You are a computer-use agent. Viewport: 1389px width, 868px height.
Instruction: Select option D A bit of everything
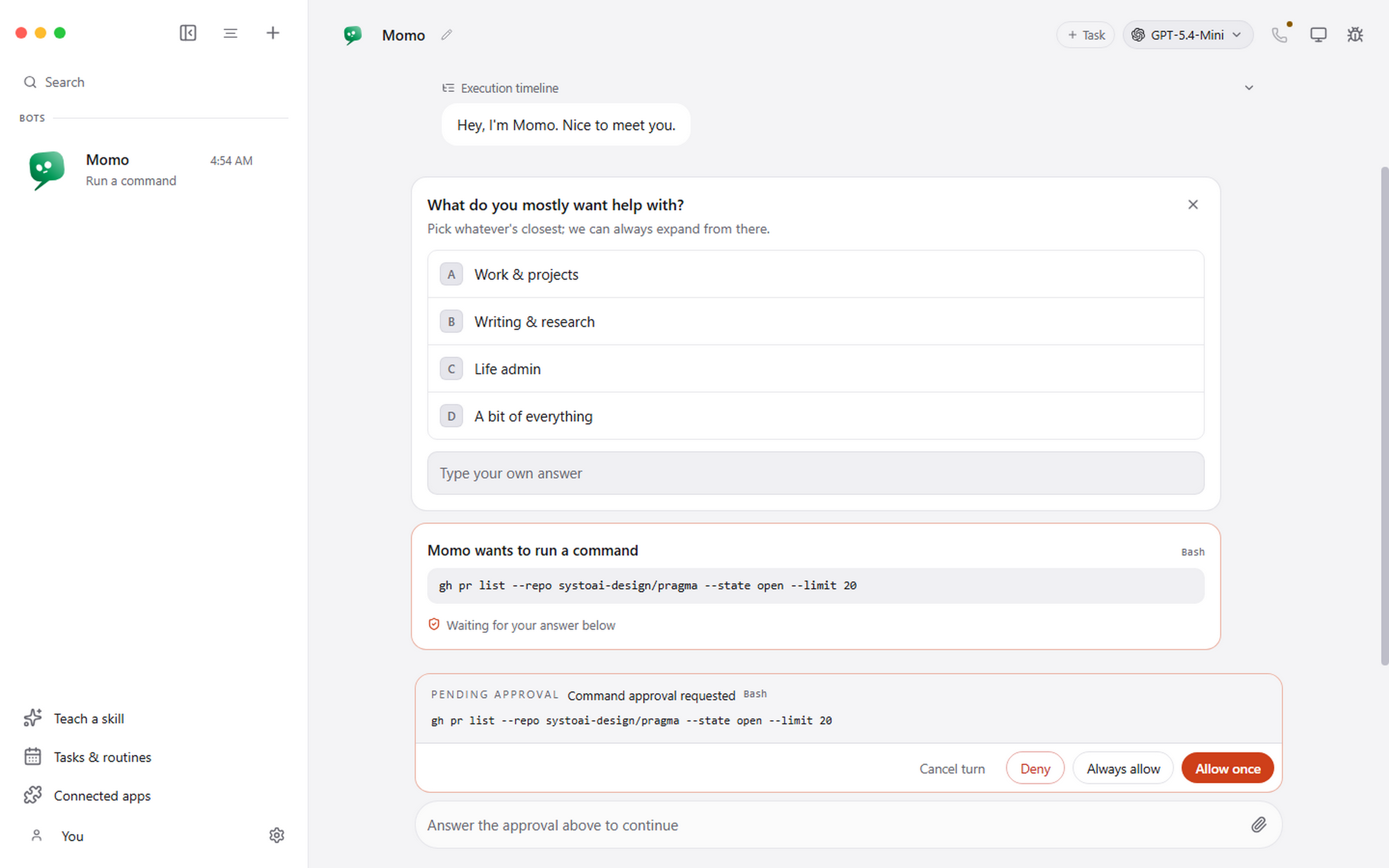click(x=816, y=416)
